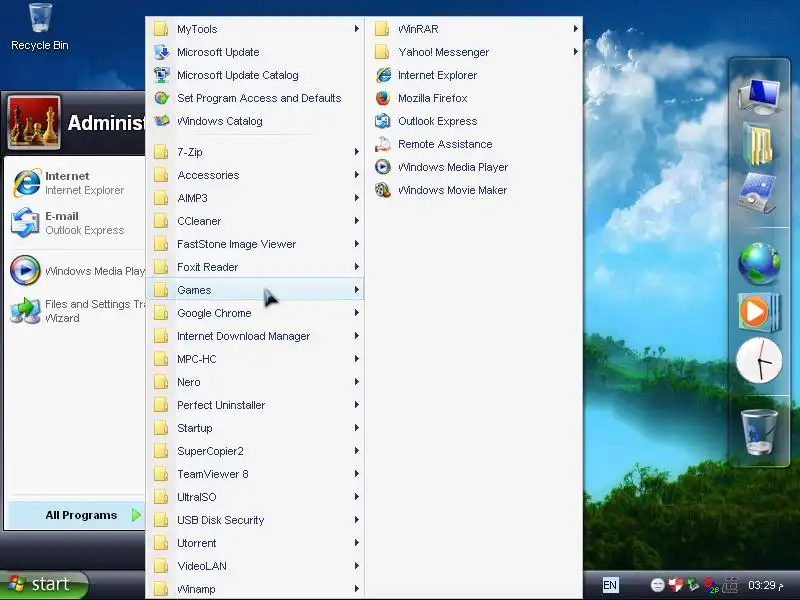Viewport: 800px width, 600px height.
Task: Click the Microsoft Update Catalog icon
Action: click(162, 75)
